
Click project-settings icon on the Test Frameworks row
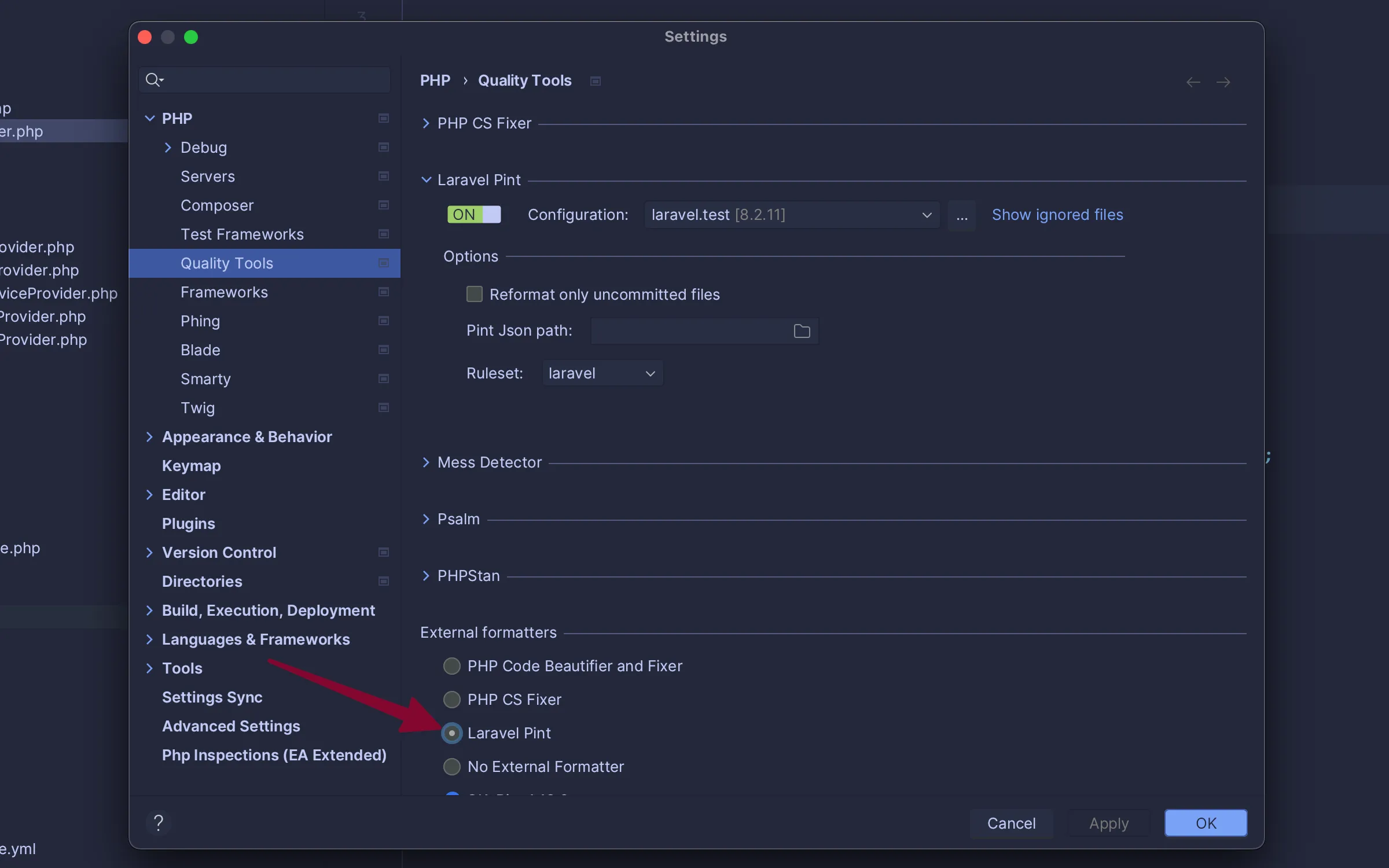click(x=383, y=234)
